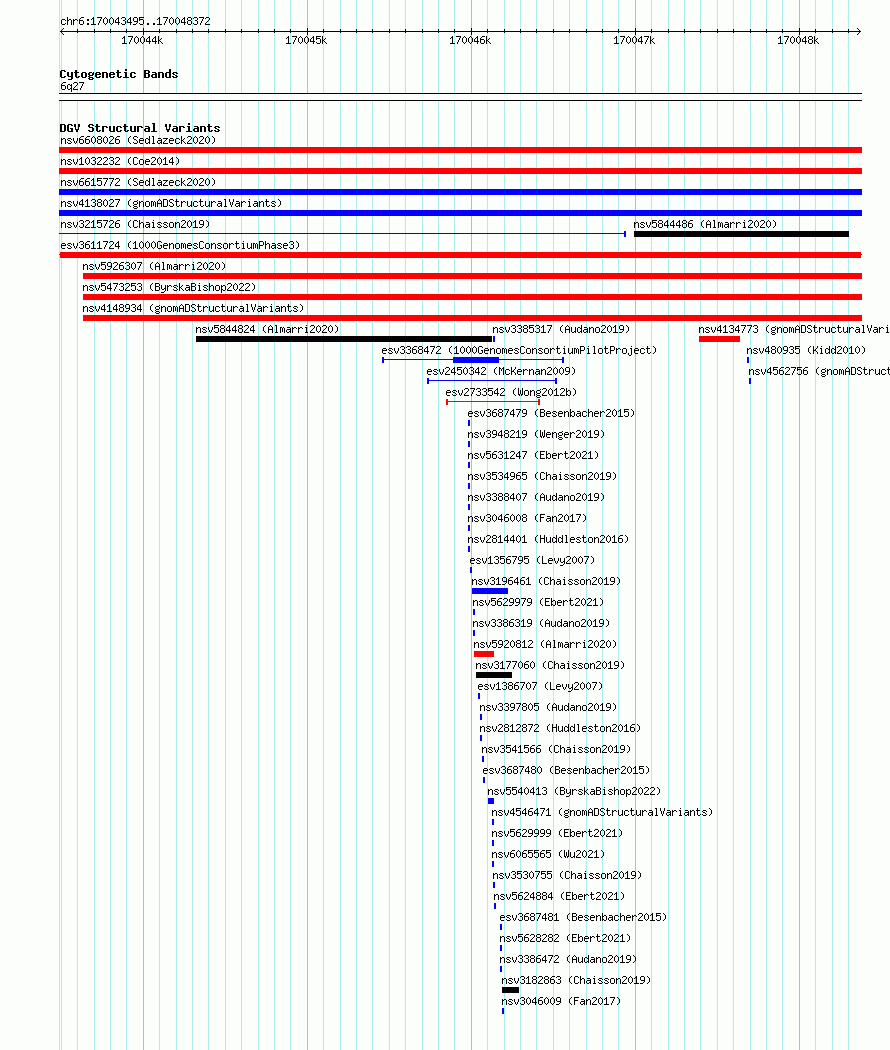Click the DGV Structural Variants track title
Screen dimensions: 890x1050
pyautogui.click(x=140, y=128)
